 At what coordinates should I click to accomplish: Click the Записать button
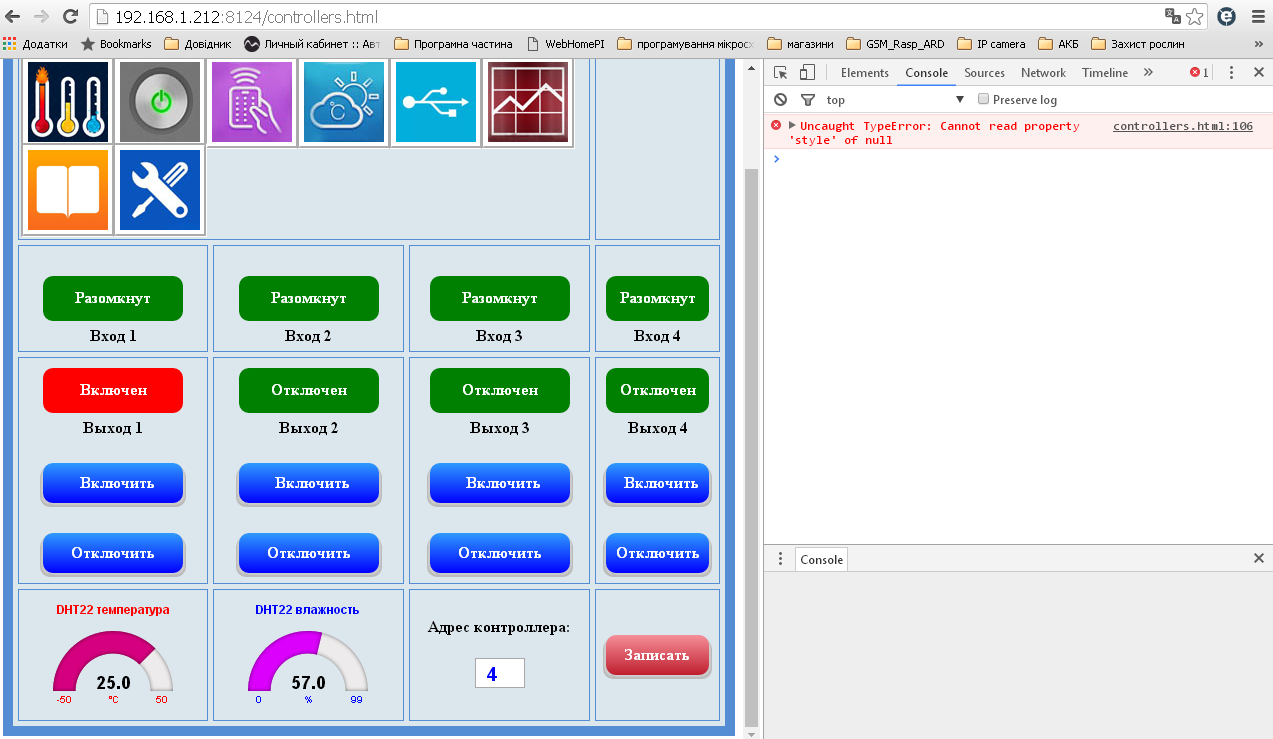(658, 656)
